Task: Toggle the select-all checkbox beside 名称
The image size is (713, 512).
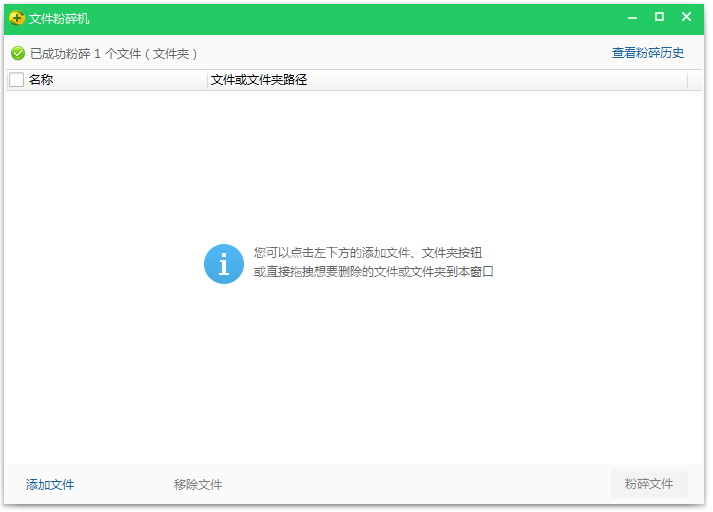Action: pyautogui.click(x=16, y=80)
